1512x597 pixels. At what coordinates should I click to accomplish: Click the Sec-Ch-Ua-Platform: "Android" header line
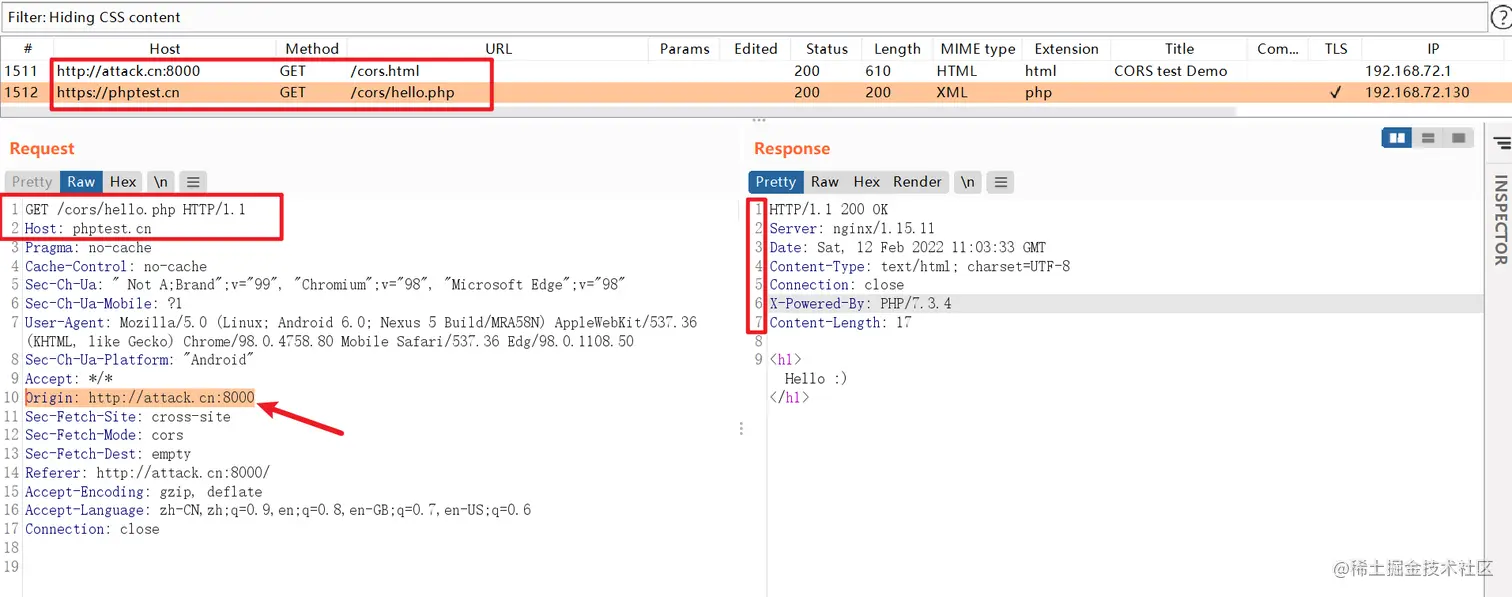tap(140, 360)
